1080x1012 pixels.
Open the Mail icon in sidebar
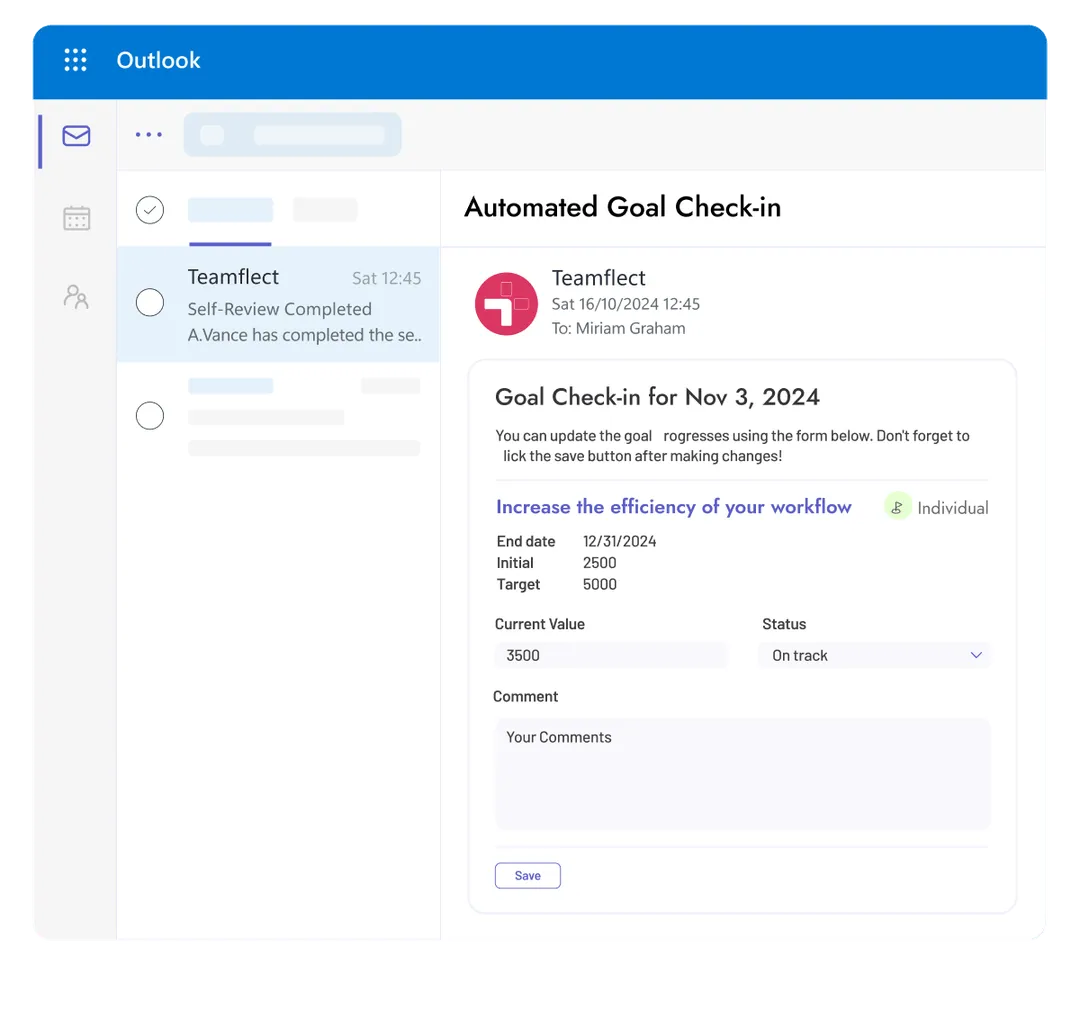(x=76, y=136)
